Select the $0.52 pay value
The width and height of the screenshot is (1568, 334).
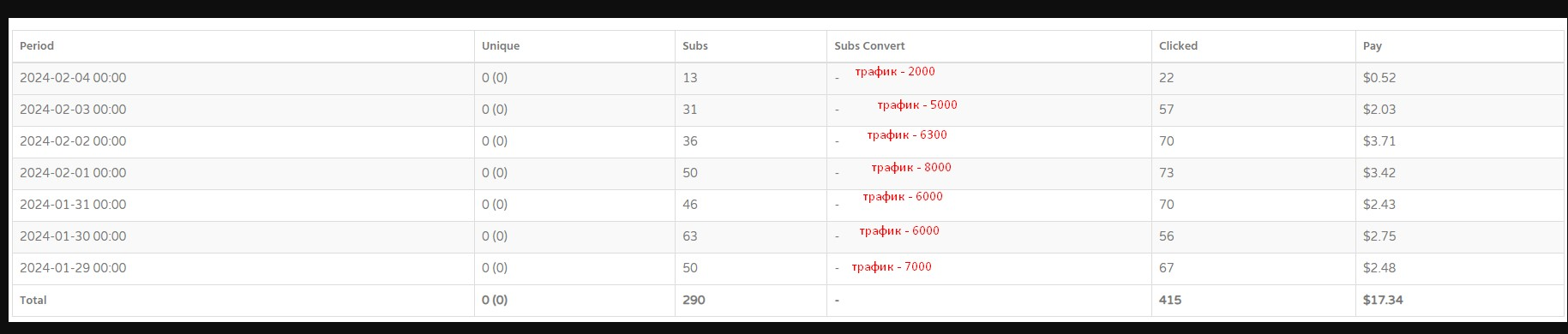coord(1379,78)
